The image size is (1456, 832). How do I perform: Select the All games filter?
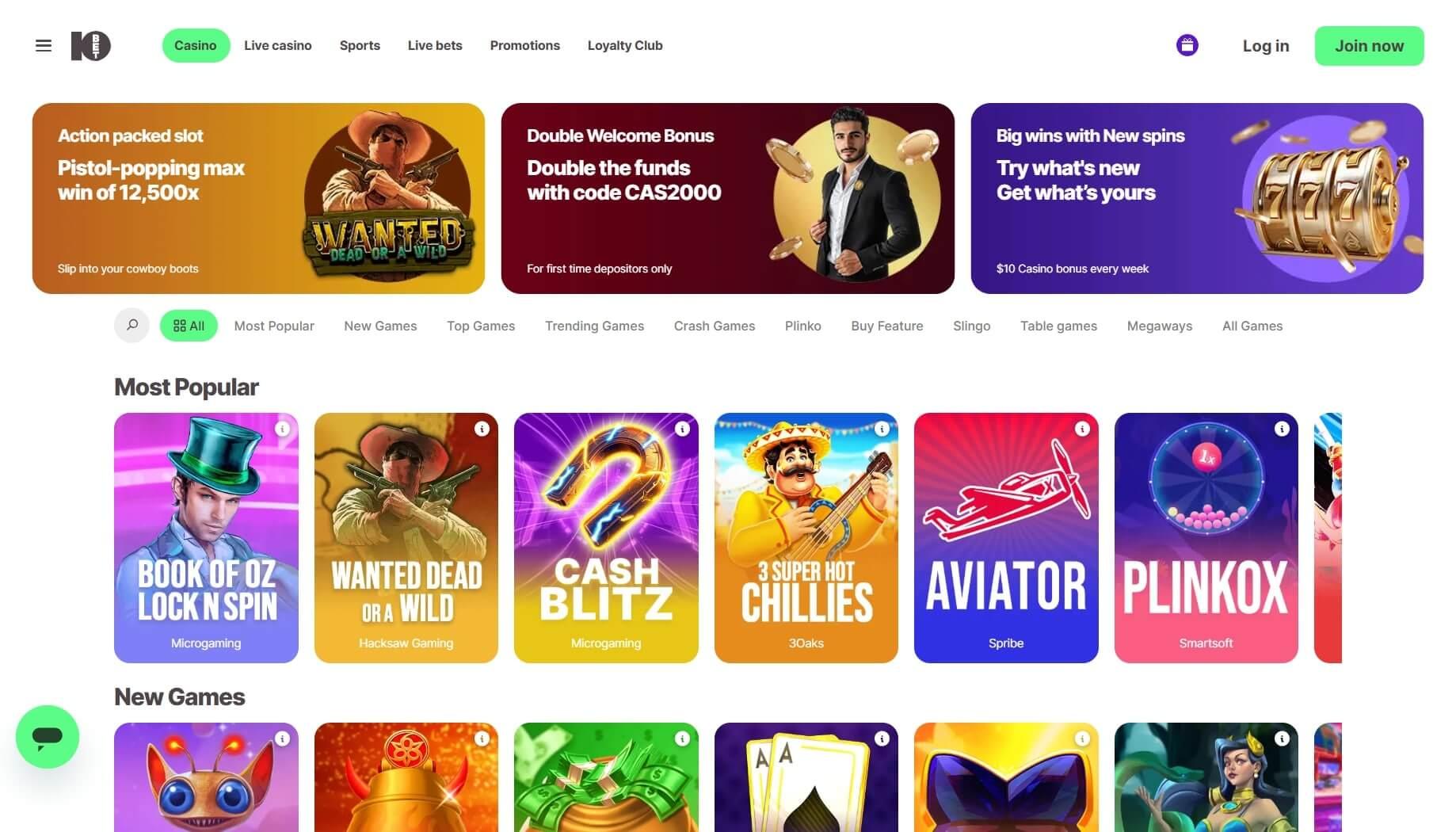[189, 326]
